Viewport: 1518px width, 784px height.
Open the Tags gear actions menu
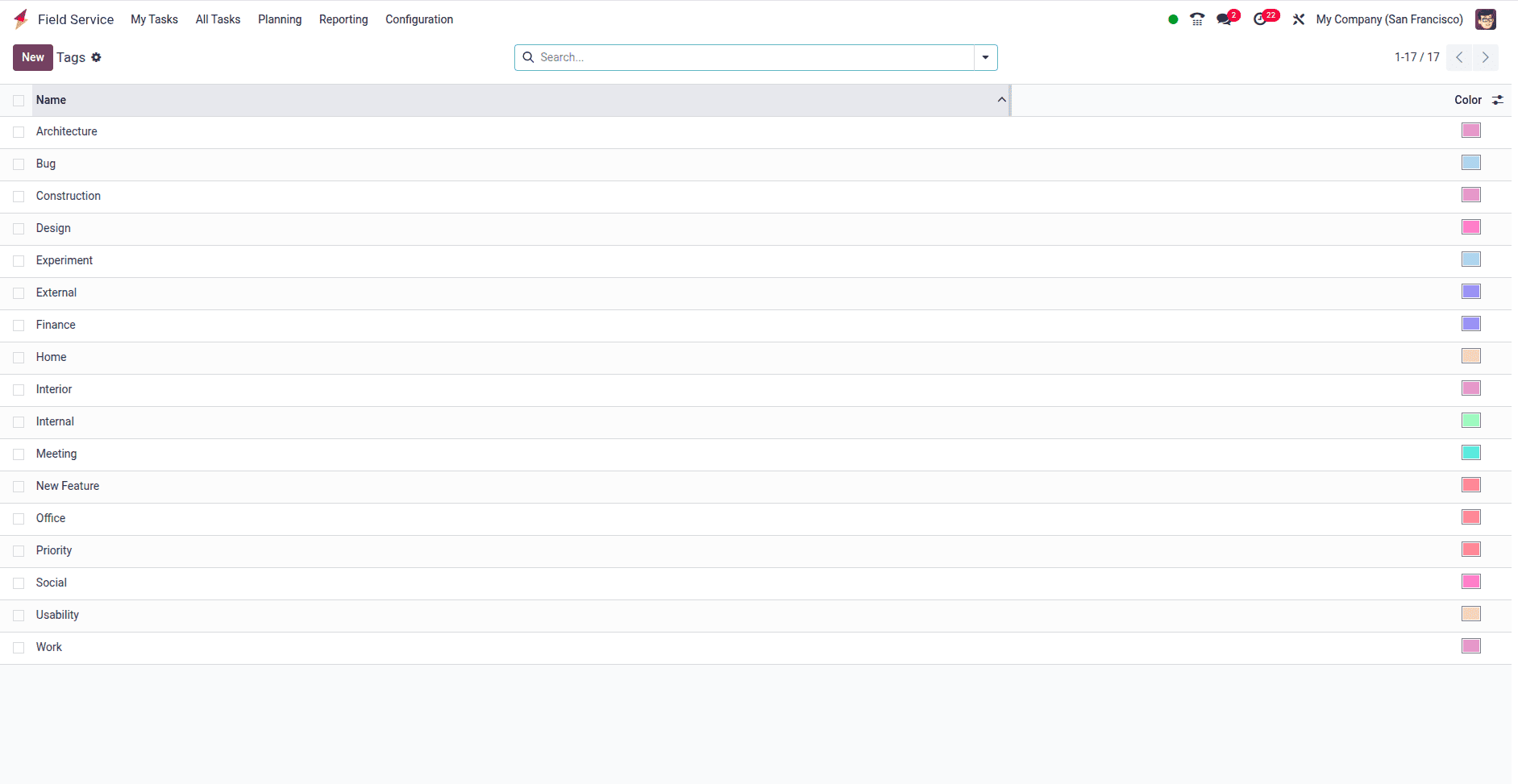click(96, 57)
